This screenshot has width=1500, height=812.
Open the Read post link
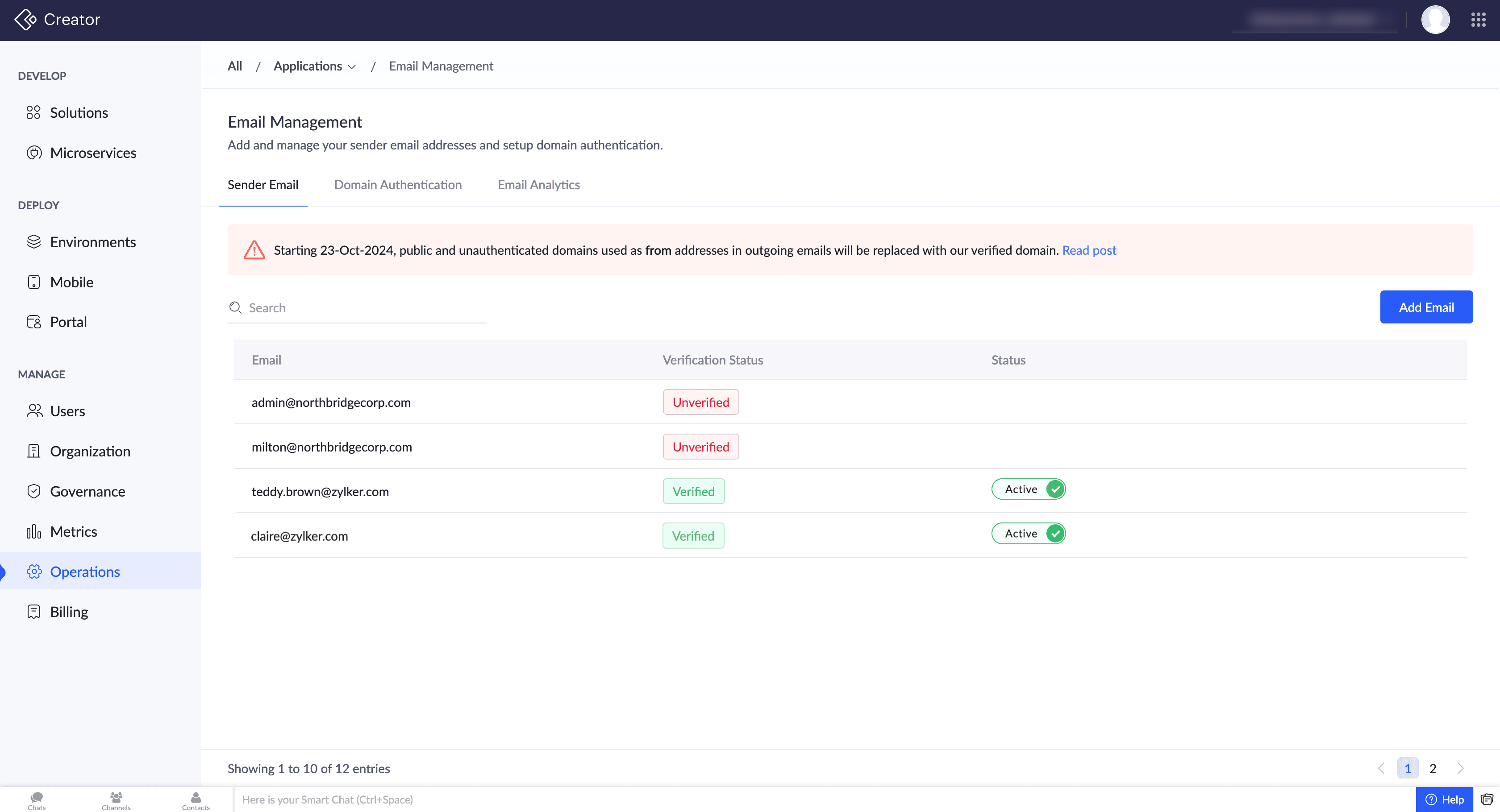[x=1089, y=250]
